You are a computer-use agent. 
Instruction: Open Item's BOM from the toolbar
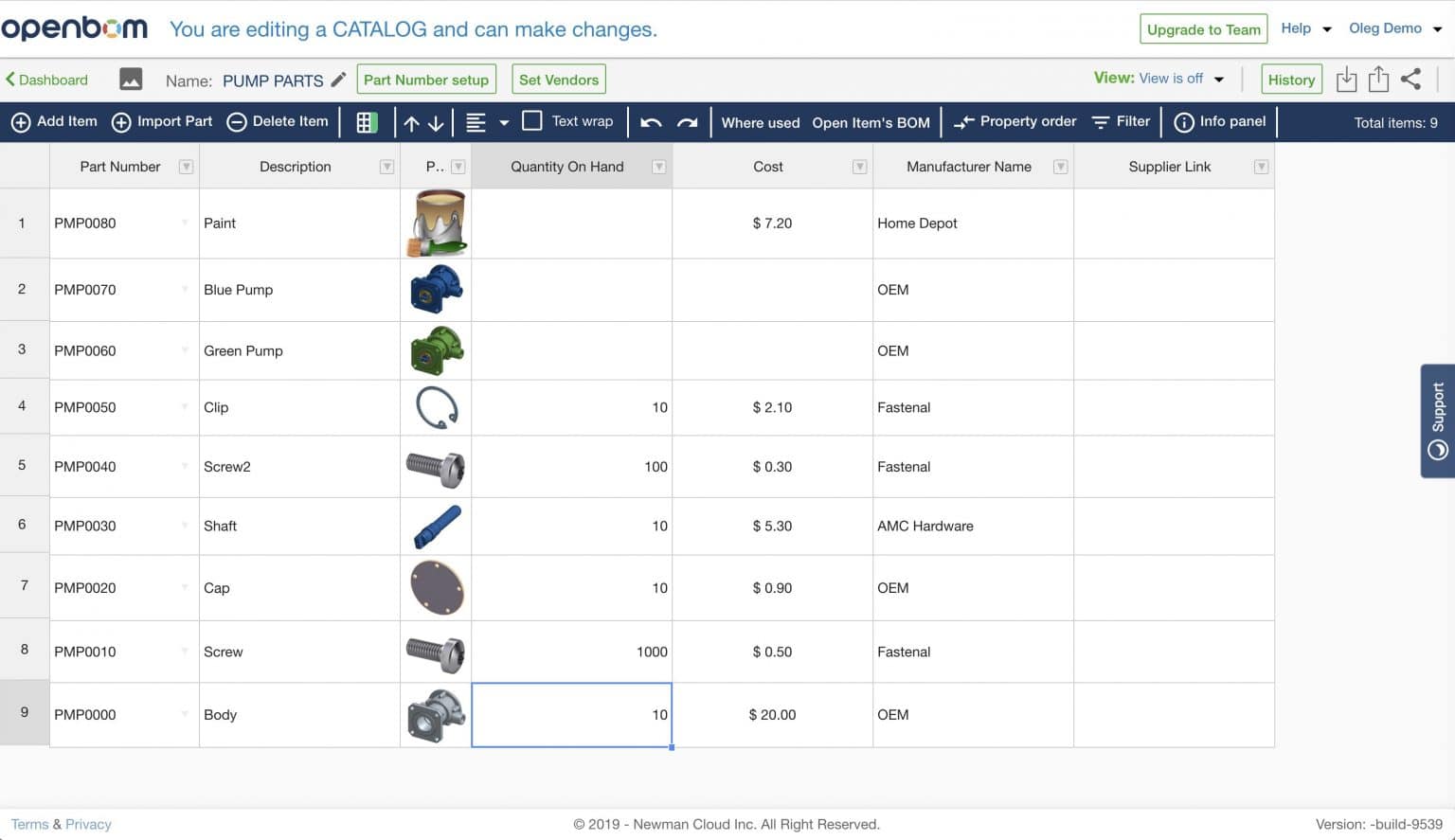point(870,122)
